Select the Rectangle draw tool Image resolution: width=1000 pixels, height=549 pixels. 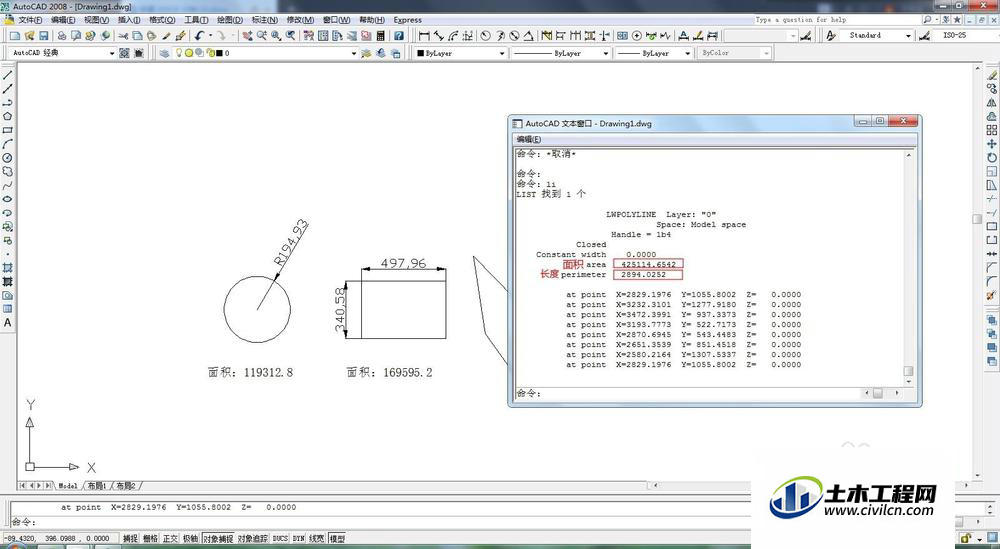pos(8,130)
